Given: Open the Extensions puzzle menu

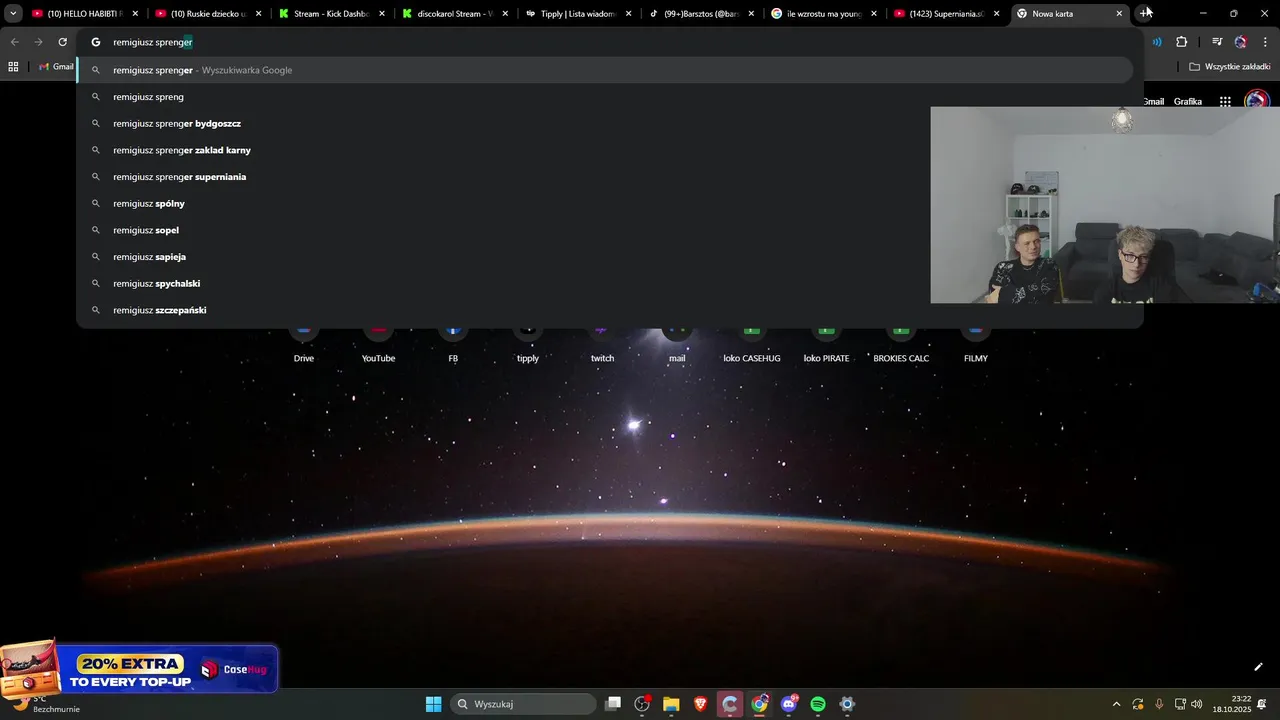Looking at the screenshot, I should tap(1182, 42).
